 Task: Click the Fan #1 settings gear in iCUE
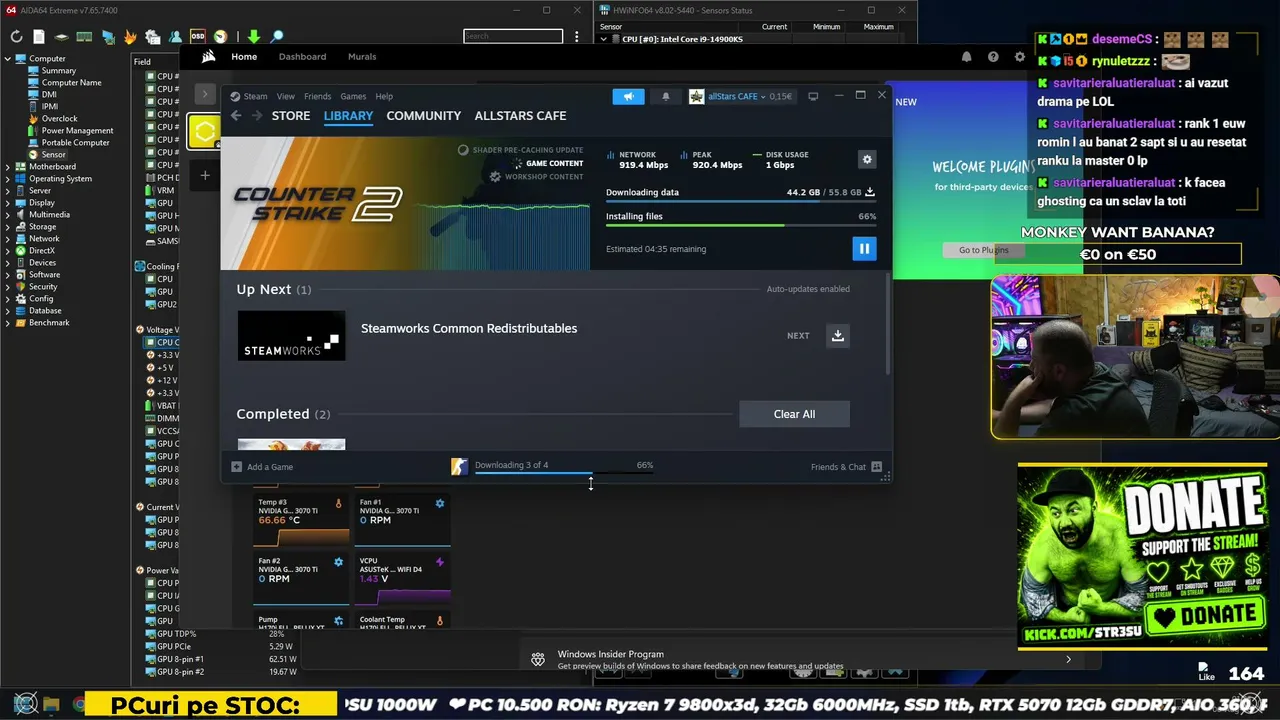pos(439,503)
